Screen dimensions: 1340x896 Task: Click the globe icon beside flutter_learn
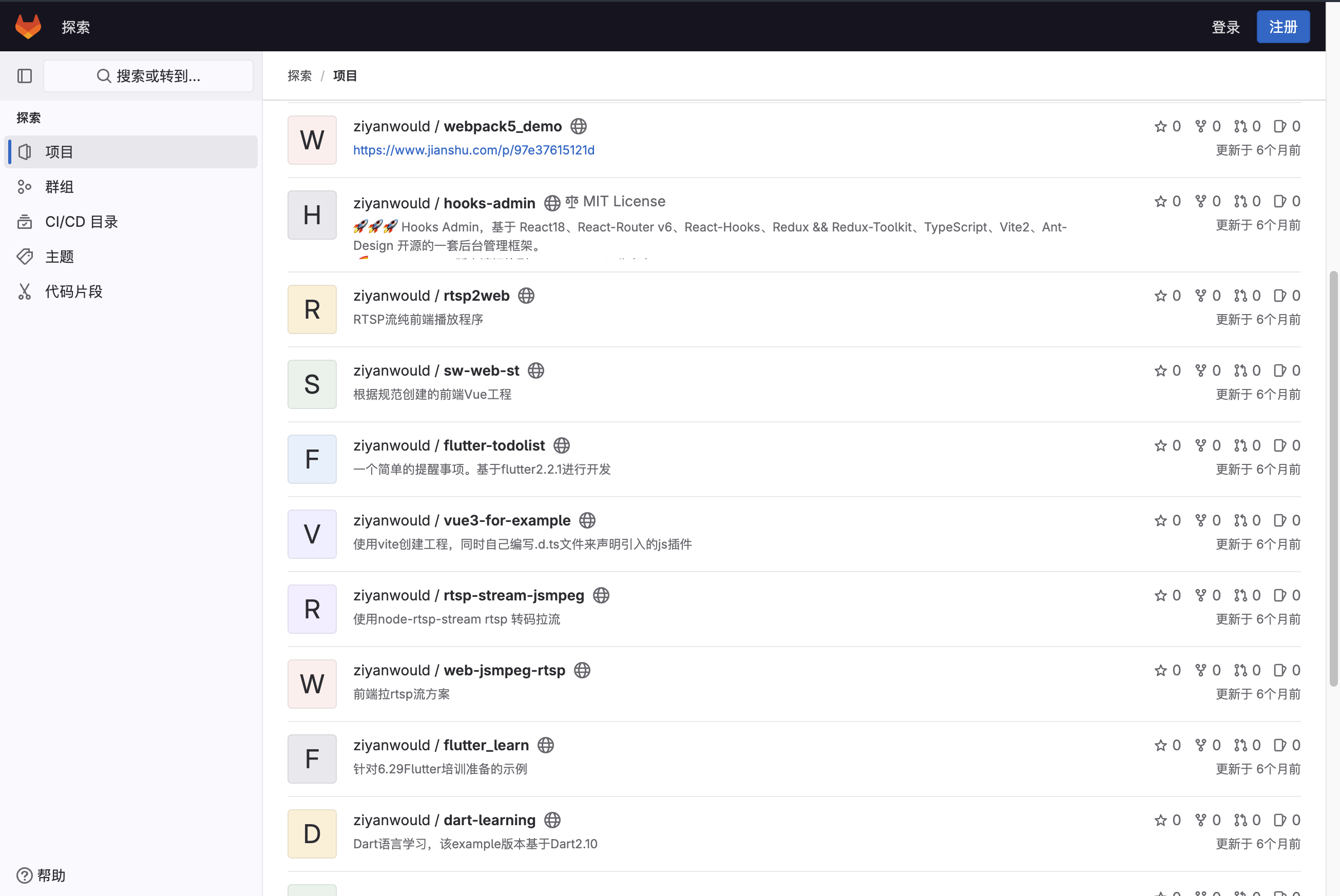coord(545,745)
